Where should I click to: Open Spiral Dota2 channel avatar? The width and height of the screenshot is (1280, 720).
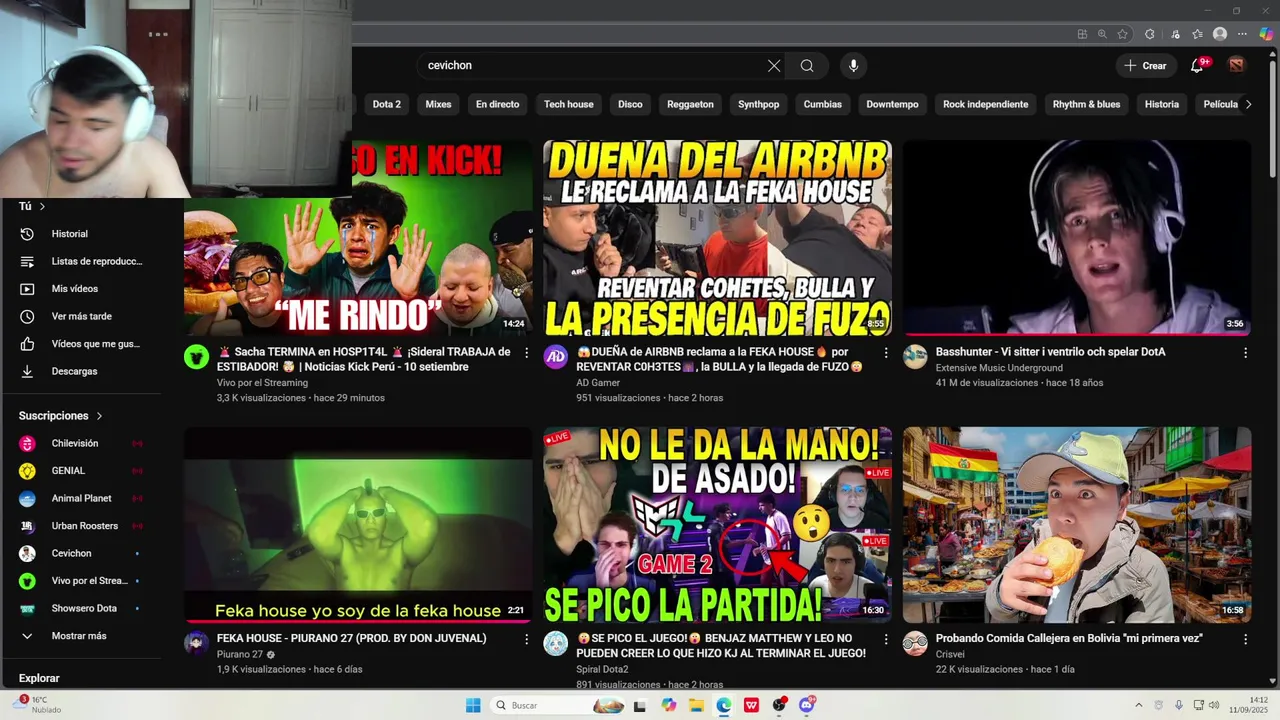[x=555, y=643]
